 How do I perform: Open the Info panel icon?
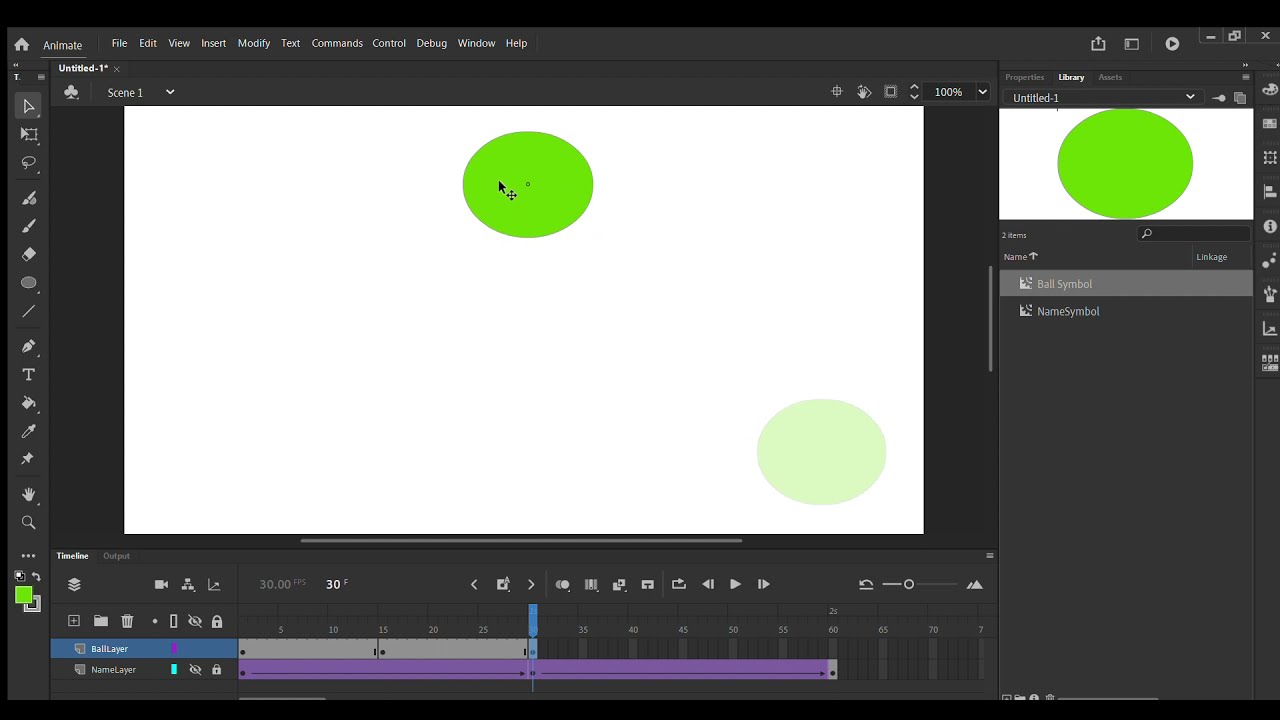(1270, 227)
